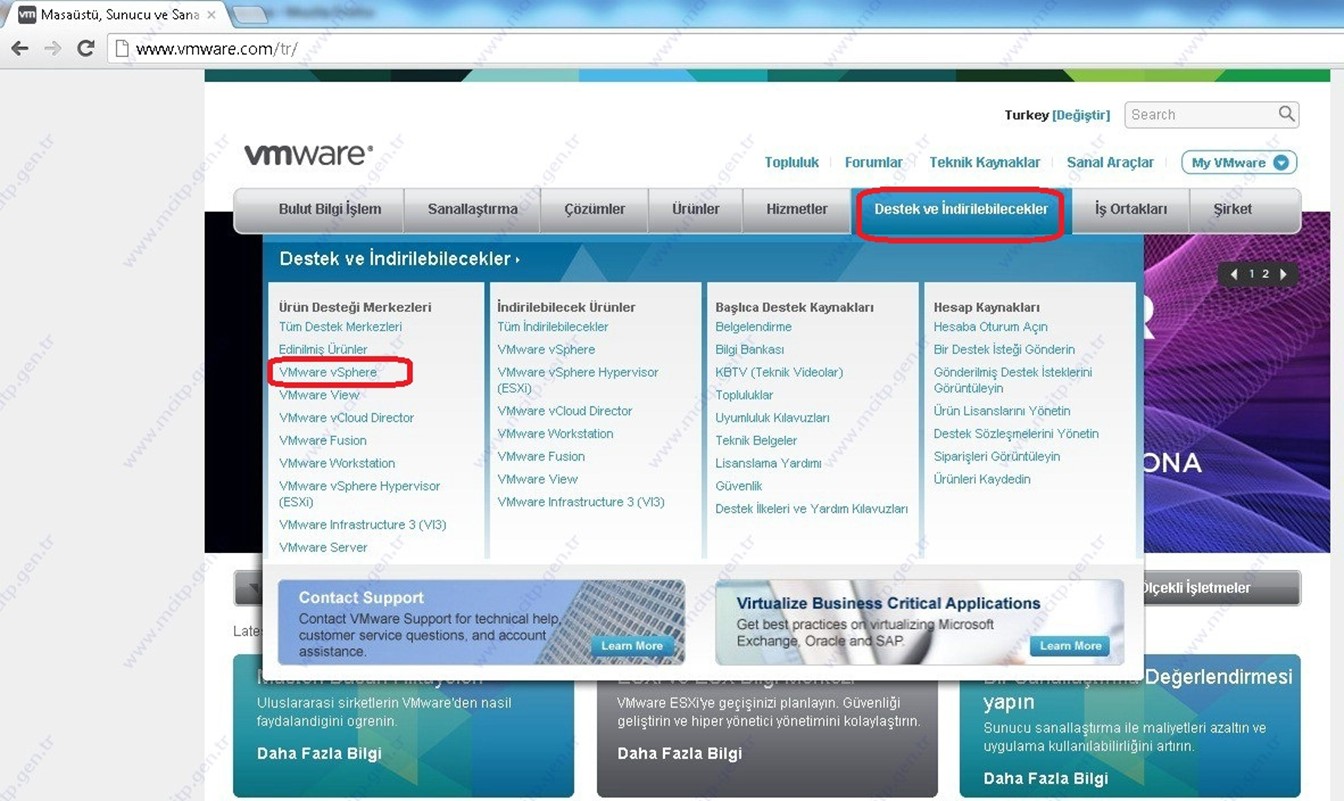Open VMware Workstation support center link

tap(337, 464)
